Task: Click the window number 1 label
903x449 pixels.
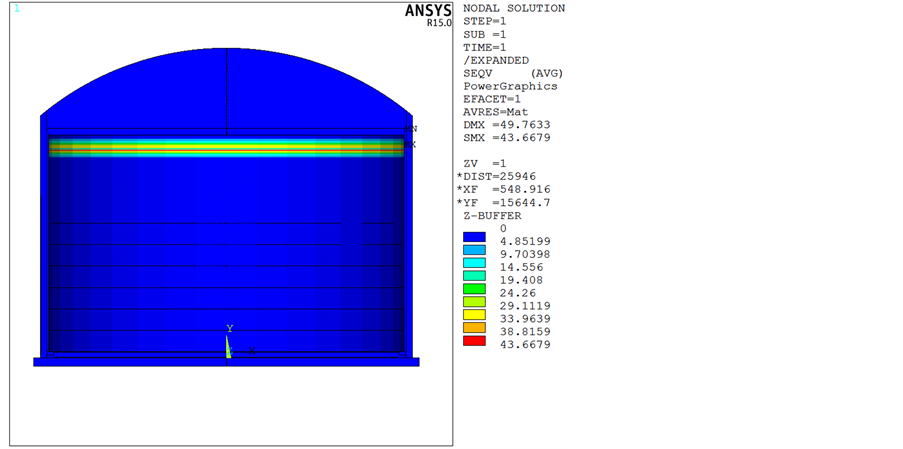Action: tap(16, 9)
